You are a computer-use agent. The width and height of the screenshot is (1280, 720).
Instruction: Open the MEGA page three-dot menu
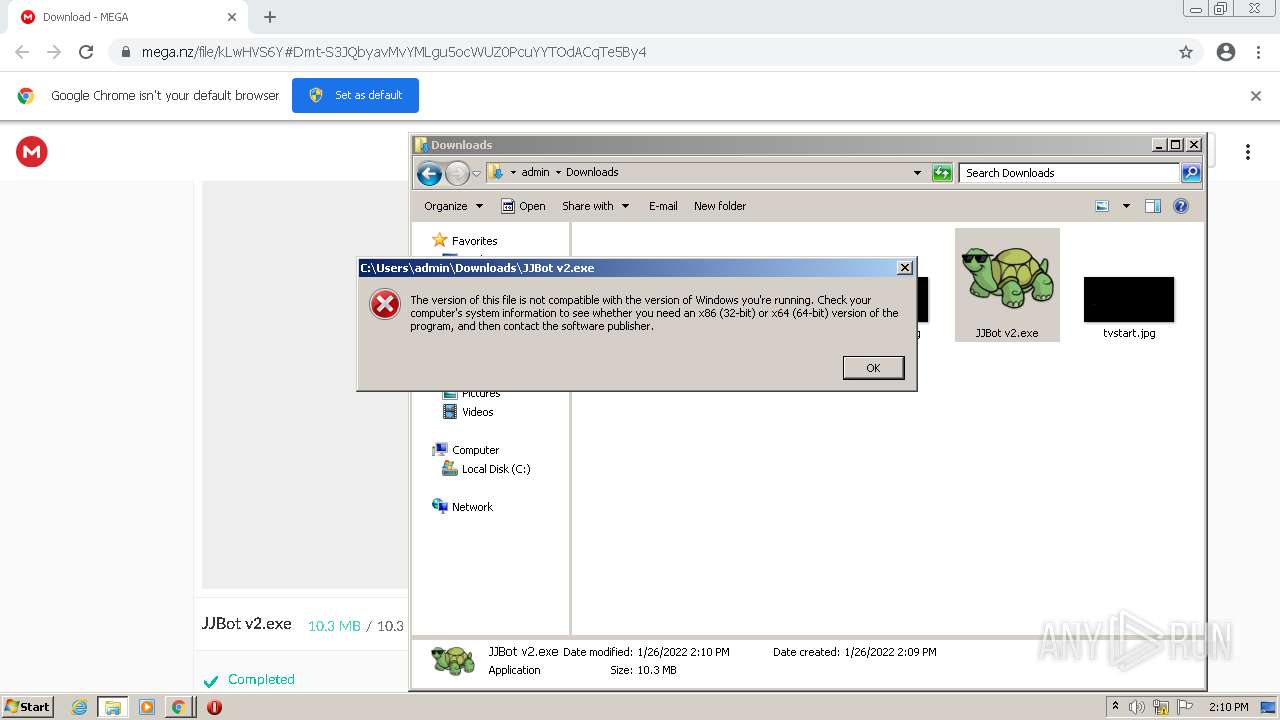pyautogui.click(x=1248, y=152)
